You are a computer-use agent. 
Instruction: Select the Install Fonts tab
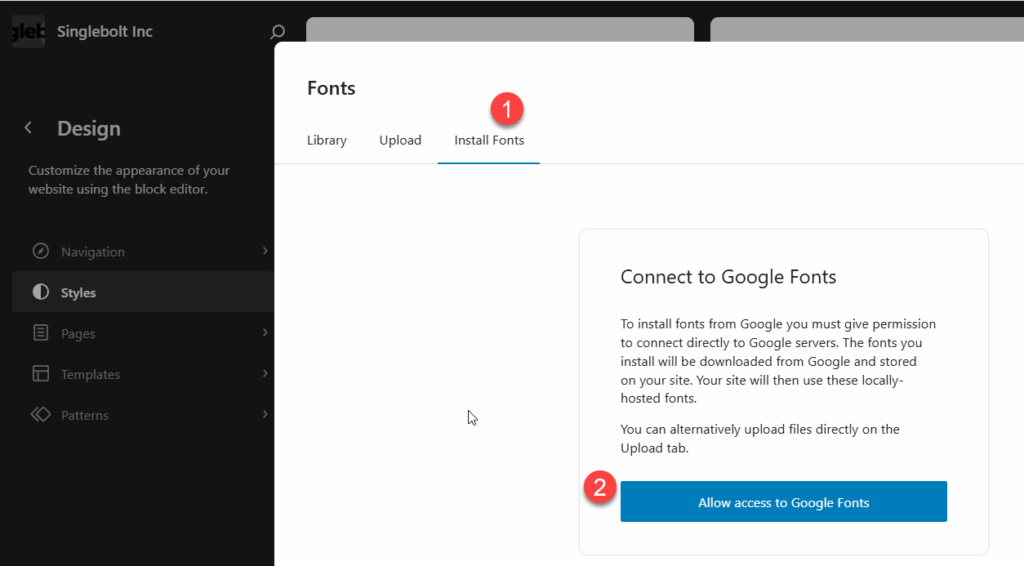pos(488,140)
